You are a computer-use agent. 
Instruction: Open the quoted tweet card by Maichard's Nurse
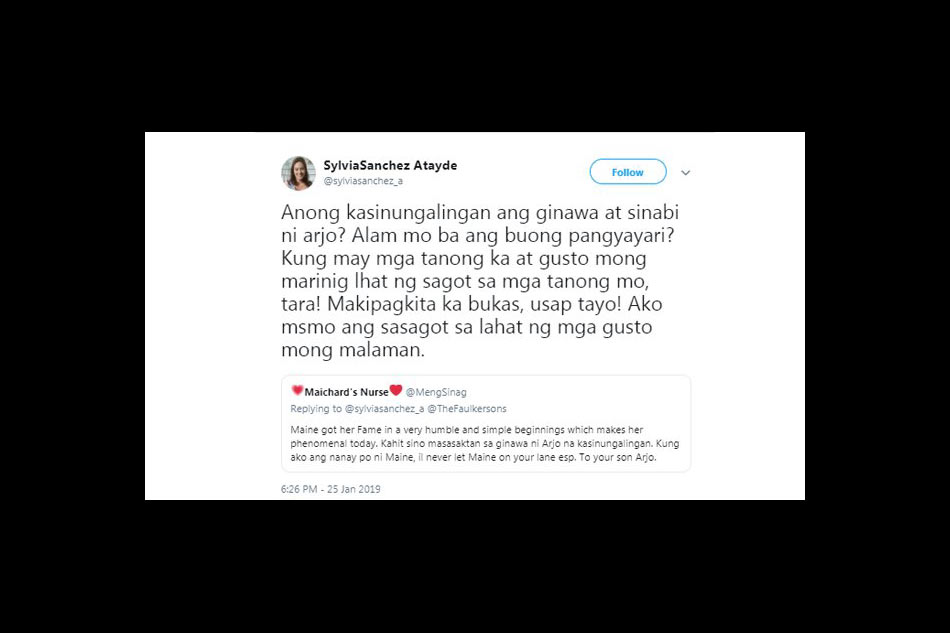click(486, 423)
